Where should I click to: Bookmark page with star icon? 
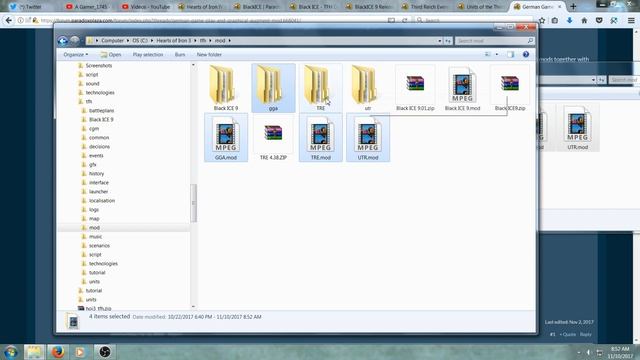[x=542, y=20]
